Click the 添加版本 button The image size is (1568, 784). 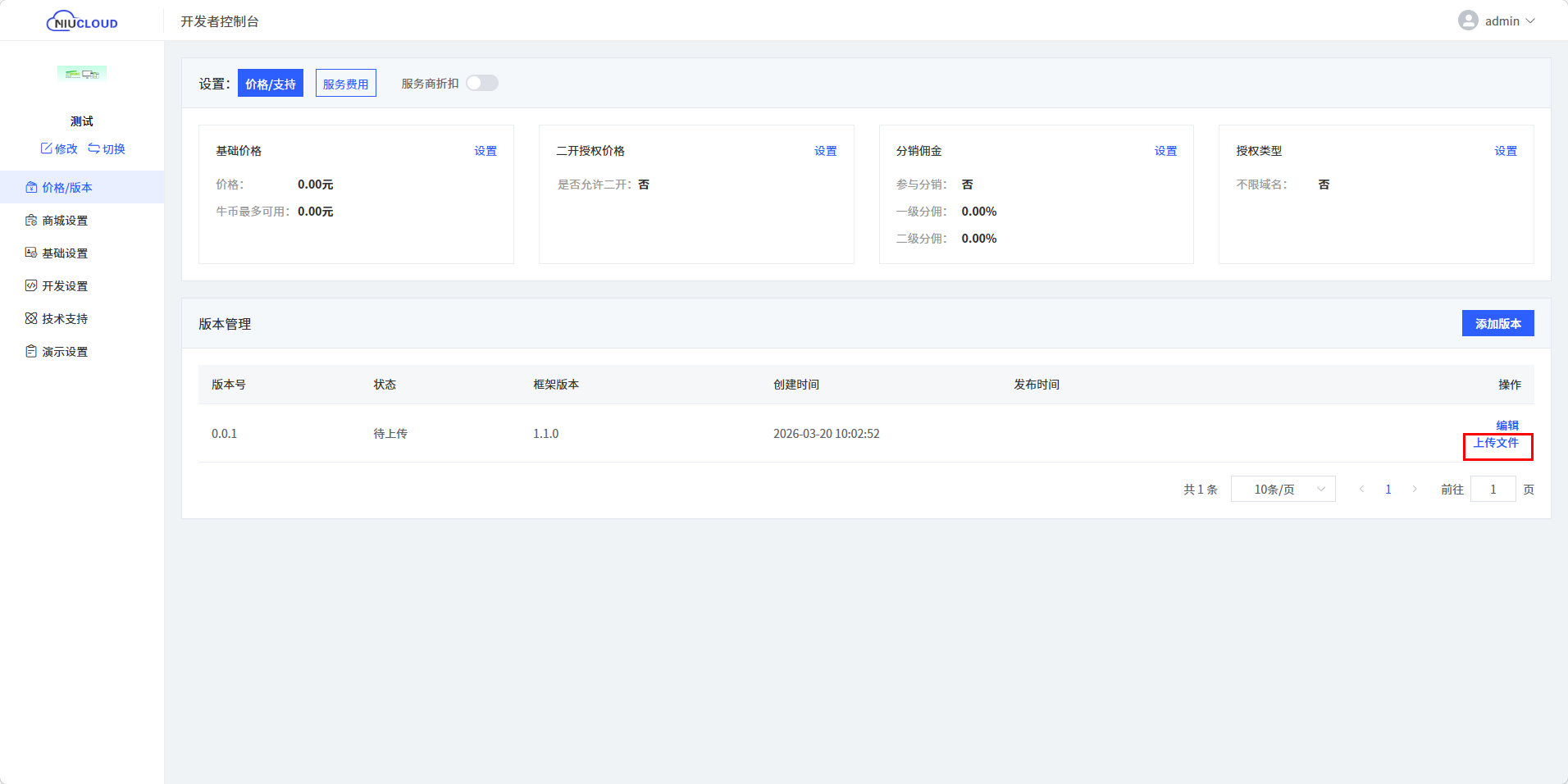pyautogui.click(x=1497, y=324)
